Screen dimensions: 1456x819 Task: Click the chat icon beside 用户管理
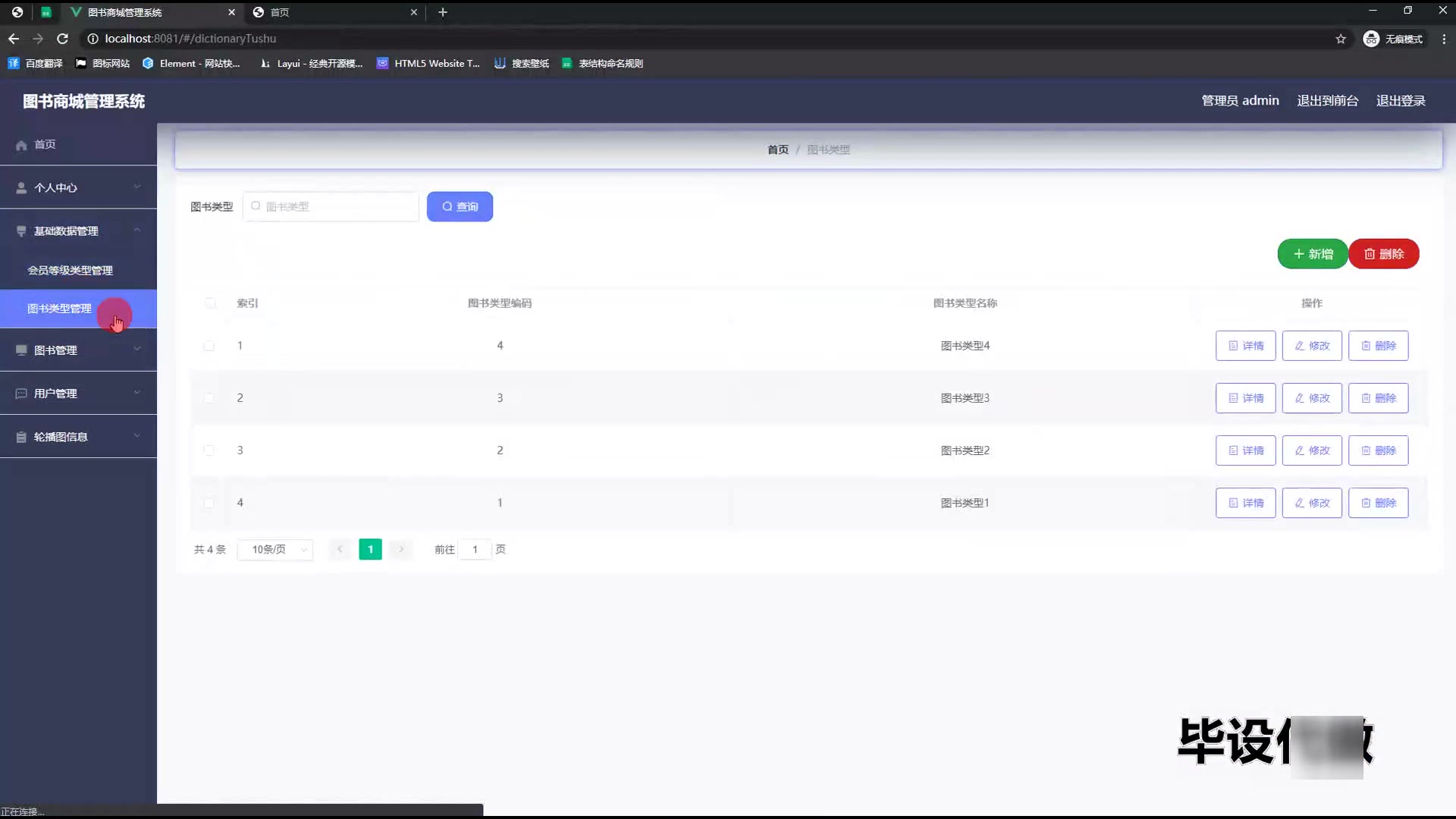[21, 394]
